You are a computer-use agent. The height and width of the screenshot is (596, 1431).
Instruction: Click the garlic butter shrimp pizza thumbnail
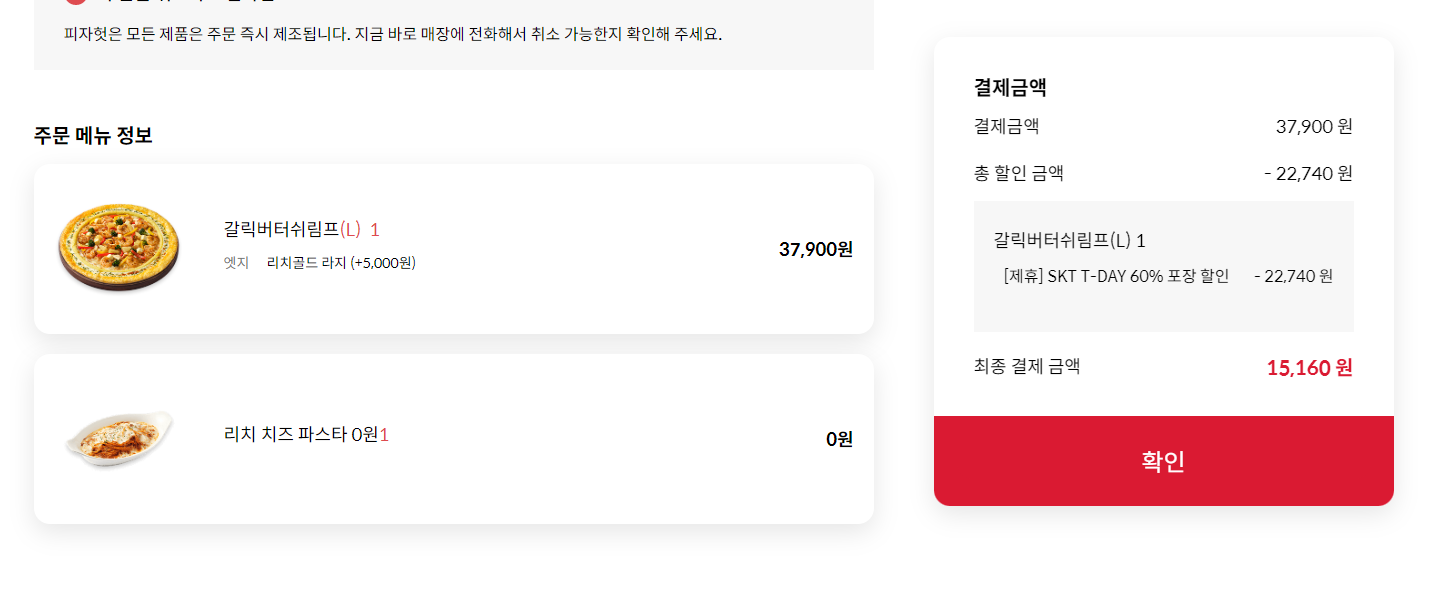click(x=118, y=248)
